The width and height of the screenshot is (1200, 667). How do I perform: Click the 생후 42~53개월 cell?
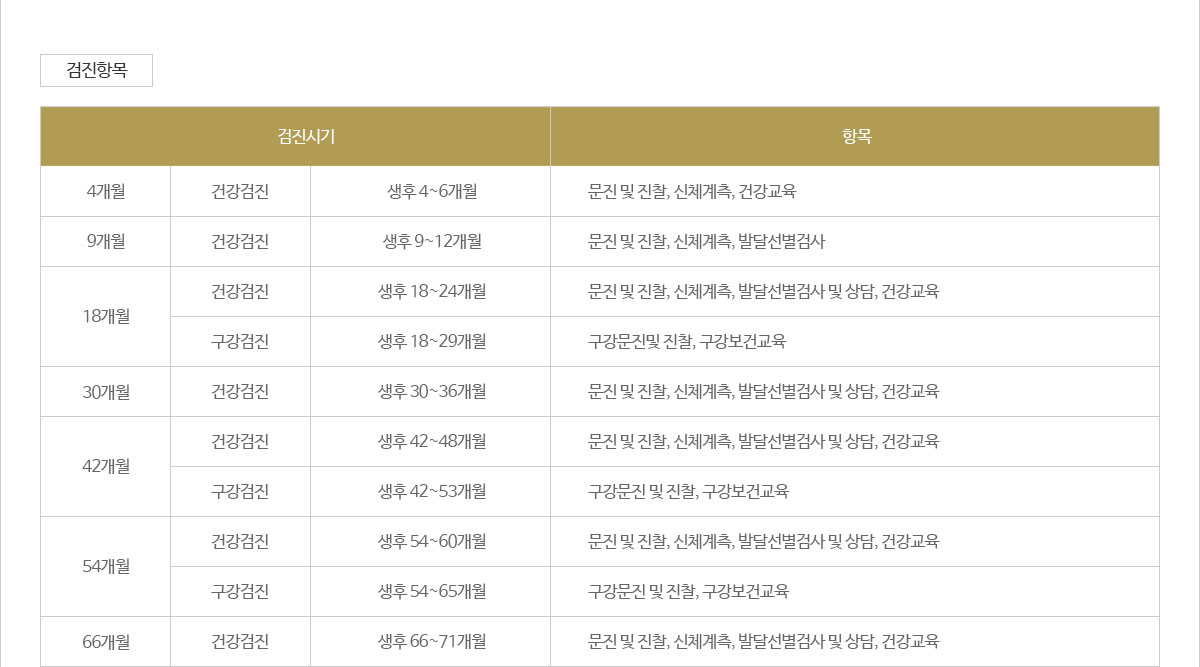point(431,492)
